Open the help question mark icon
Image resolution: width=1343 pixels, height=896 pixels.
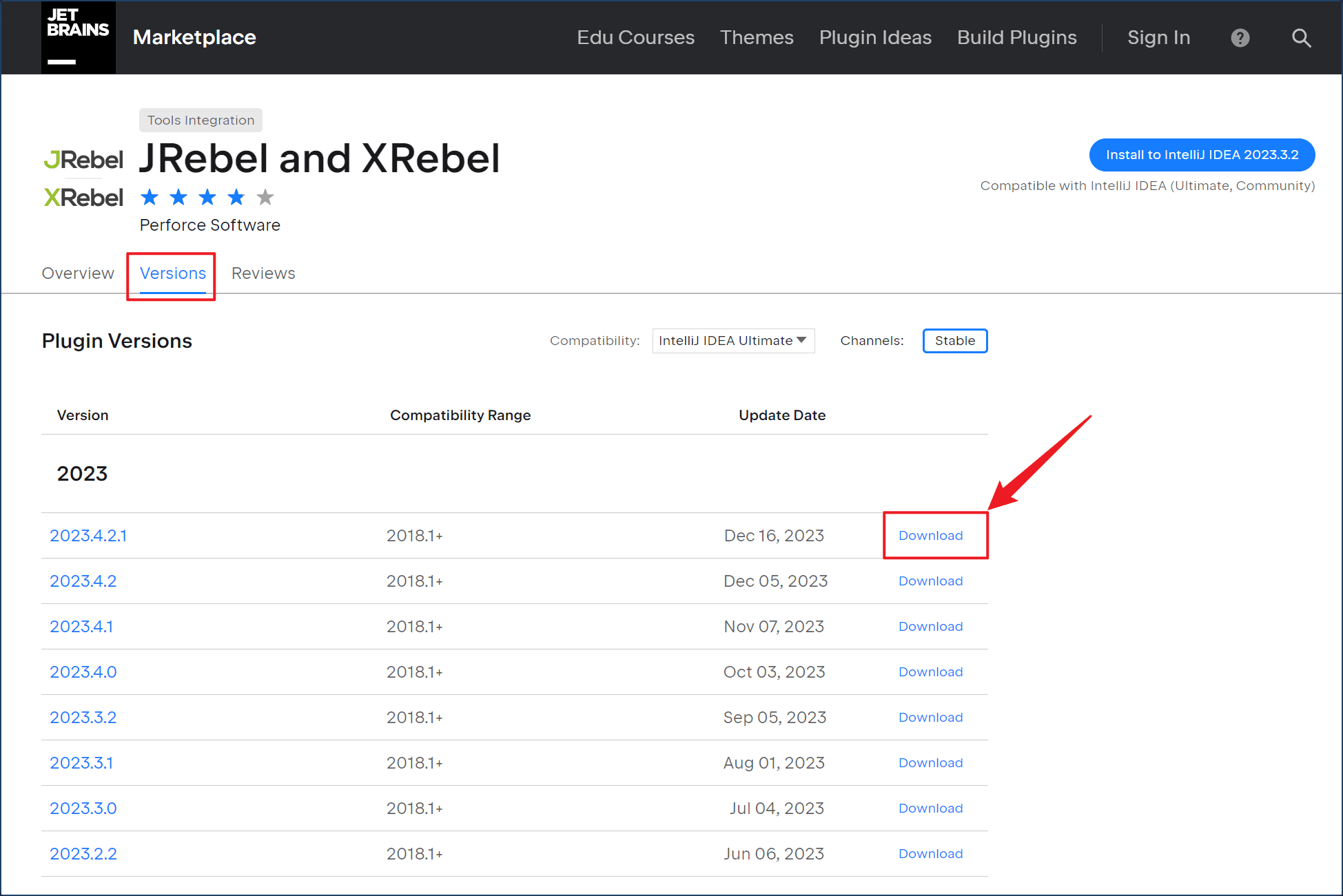(1240, 38)
